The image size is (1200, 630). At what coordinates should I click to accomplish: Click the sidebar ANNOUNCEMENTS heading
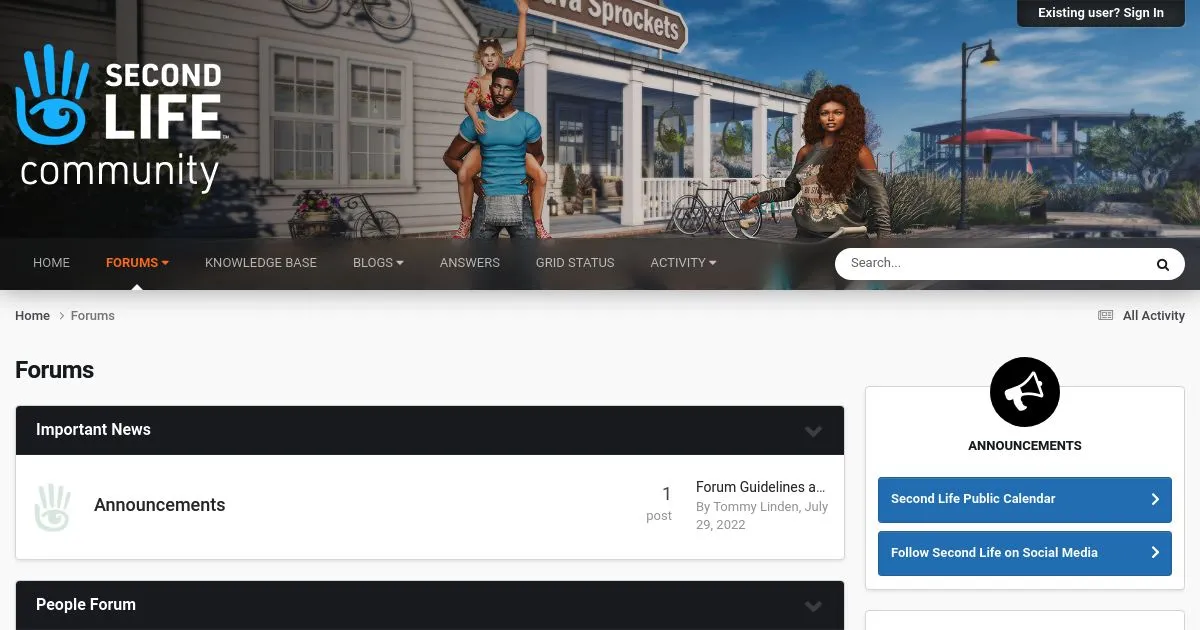(1025, 446)
